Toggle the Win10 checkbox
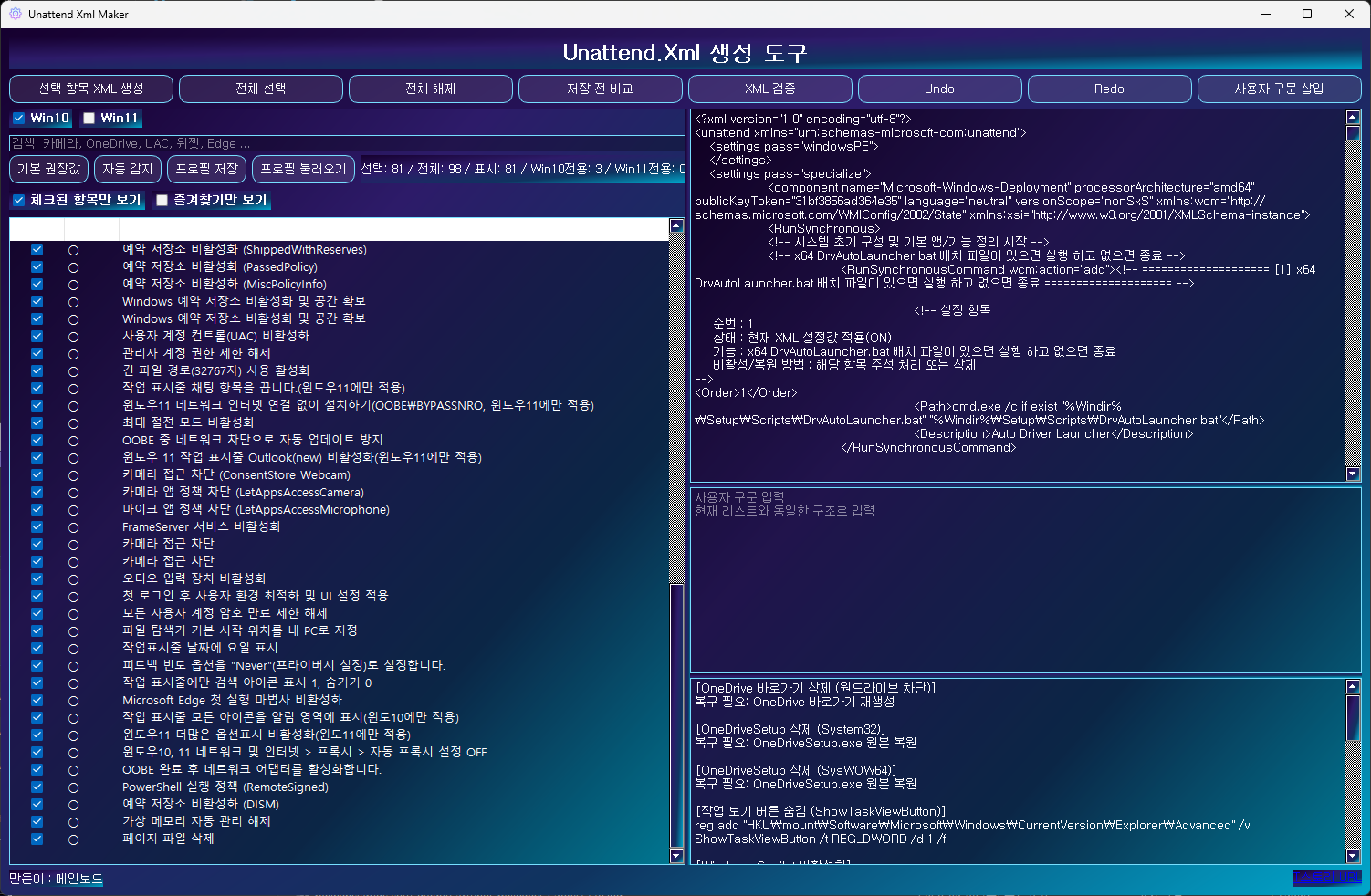Viewport: 1371px width, 896px height. (18, 118)
